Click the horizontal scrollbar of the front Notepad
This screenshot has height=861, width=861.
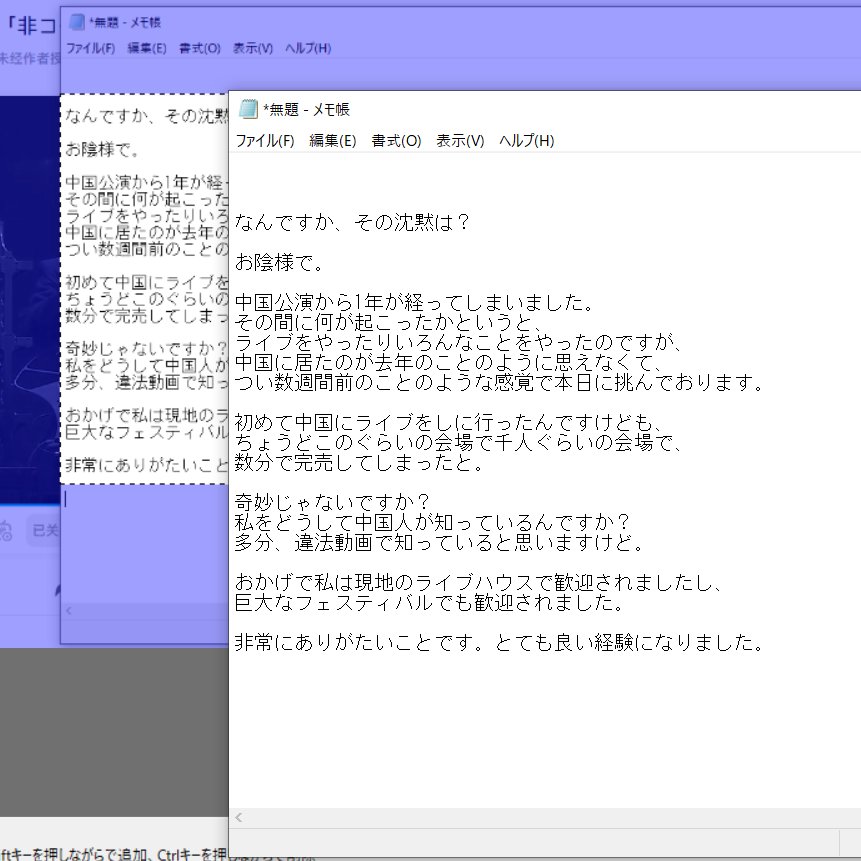click(550, 817)
